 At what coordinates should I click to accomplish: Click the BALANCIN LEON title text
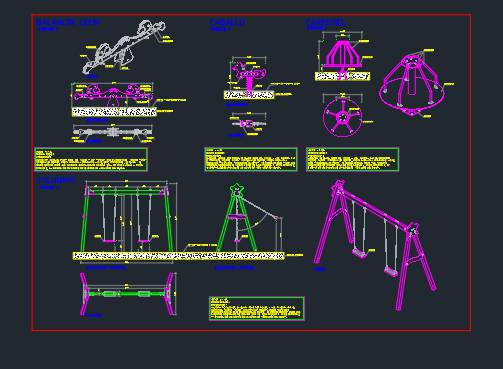68,22
